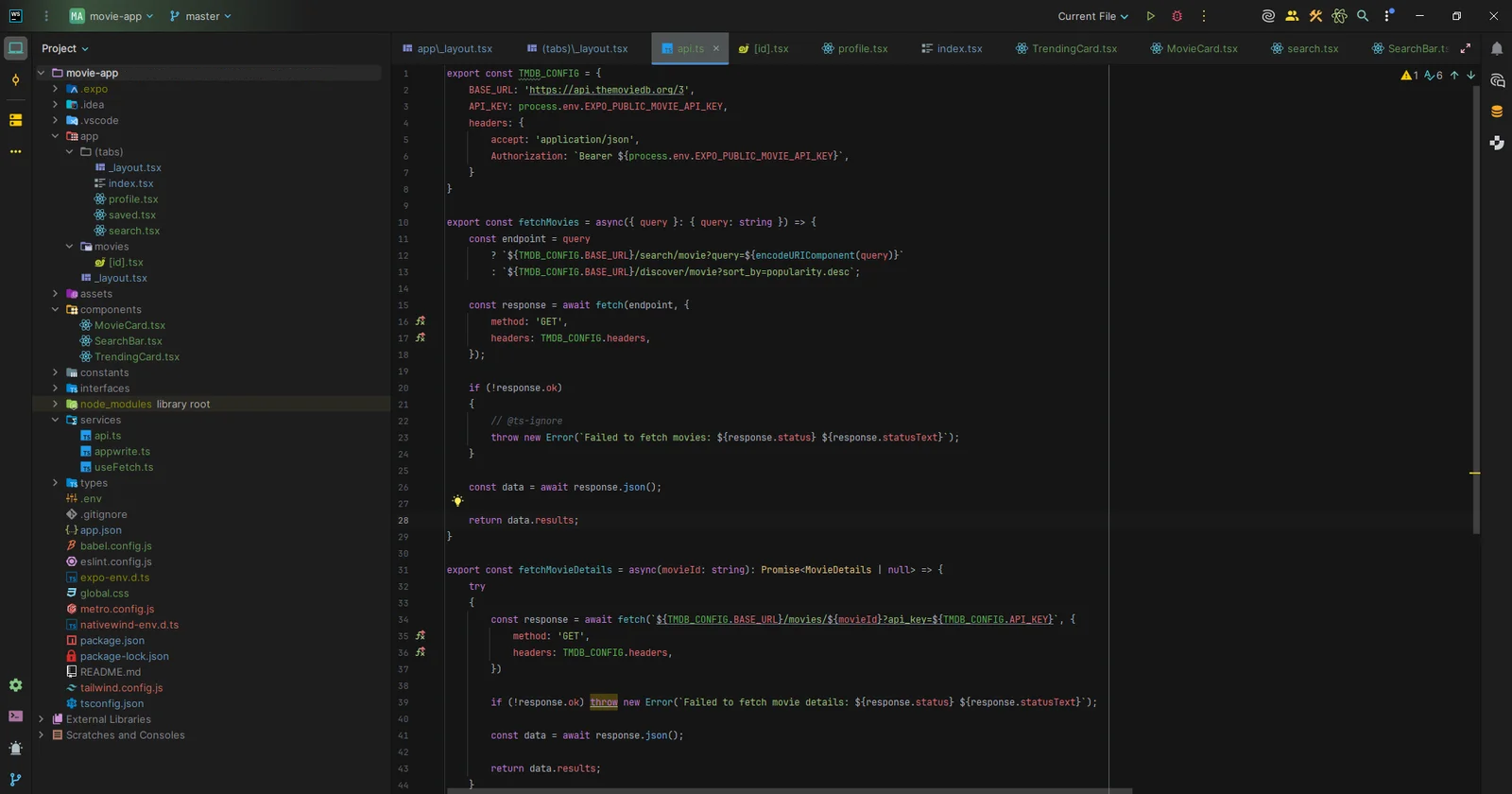The image size is (1512, 794).
Task: Open the Database tool window icon
Action: [x=1497, y=112]
